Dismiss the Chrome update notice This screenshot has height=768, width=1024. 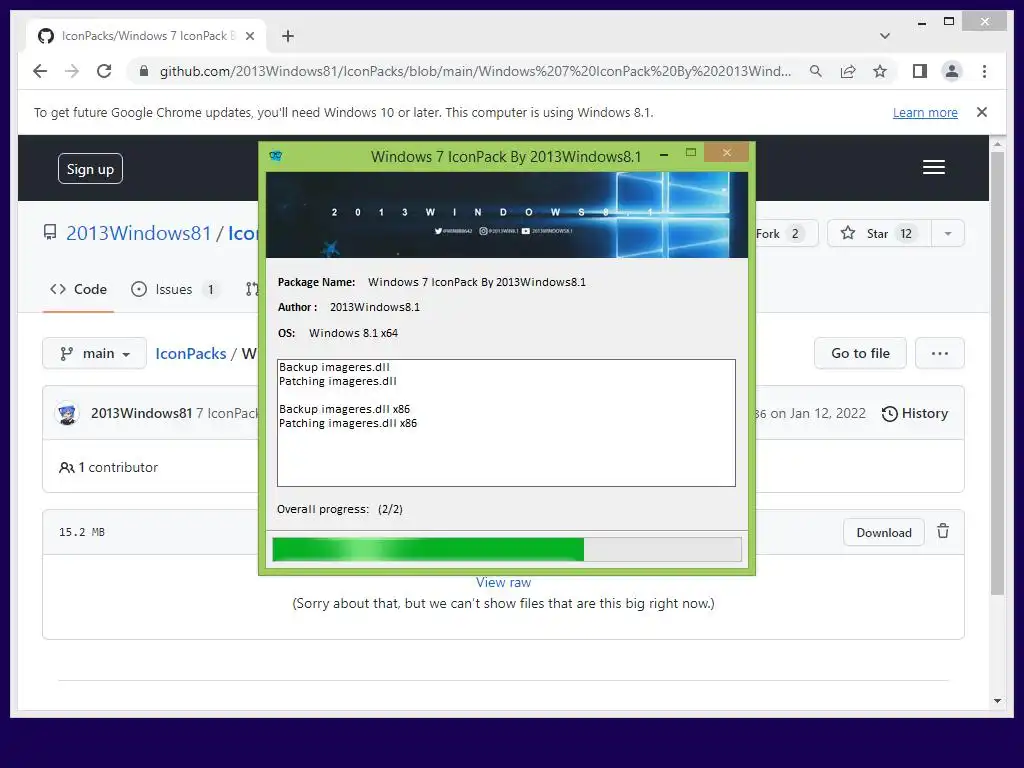[982, 112]
